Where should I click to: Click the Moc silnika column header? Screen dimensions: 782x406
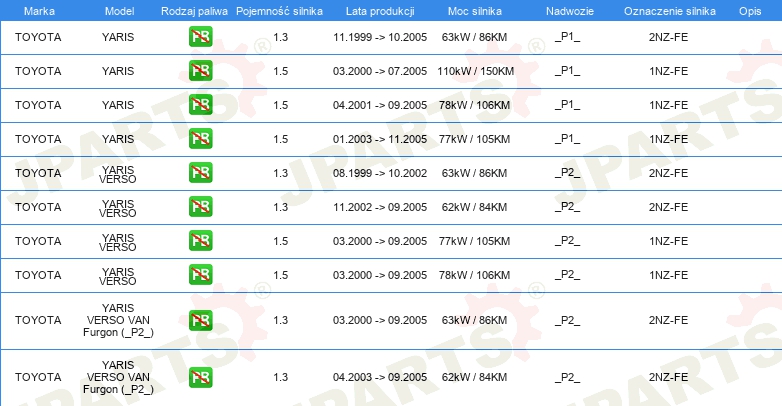click(x=475, y=11)
